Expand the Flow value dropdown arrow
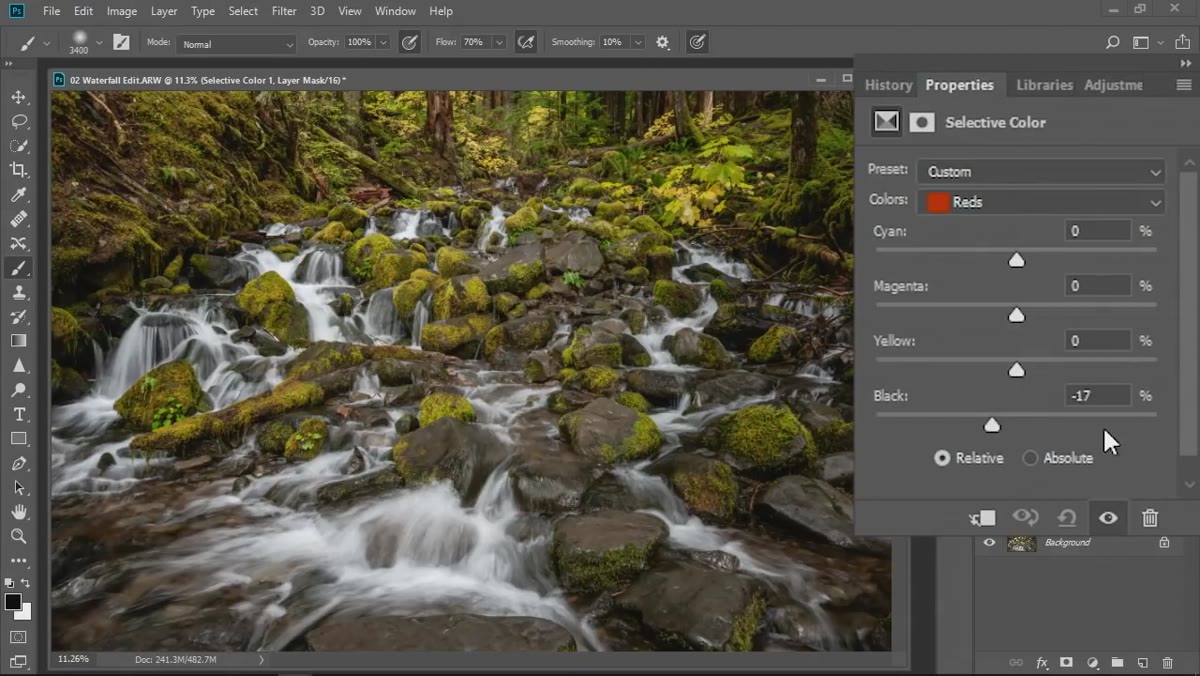Viewport: 1200px width, 676px height. 498,42
